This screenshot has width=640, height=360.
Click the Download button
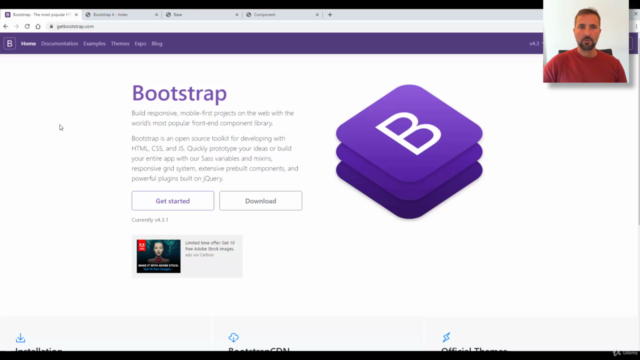coord(260,201)
